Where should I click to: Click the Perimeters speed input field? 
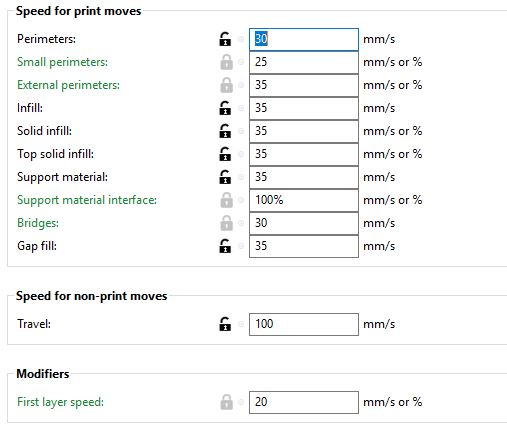(x=304, y=39)
